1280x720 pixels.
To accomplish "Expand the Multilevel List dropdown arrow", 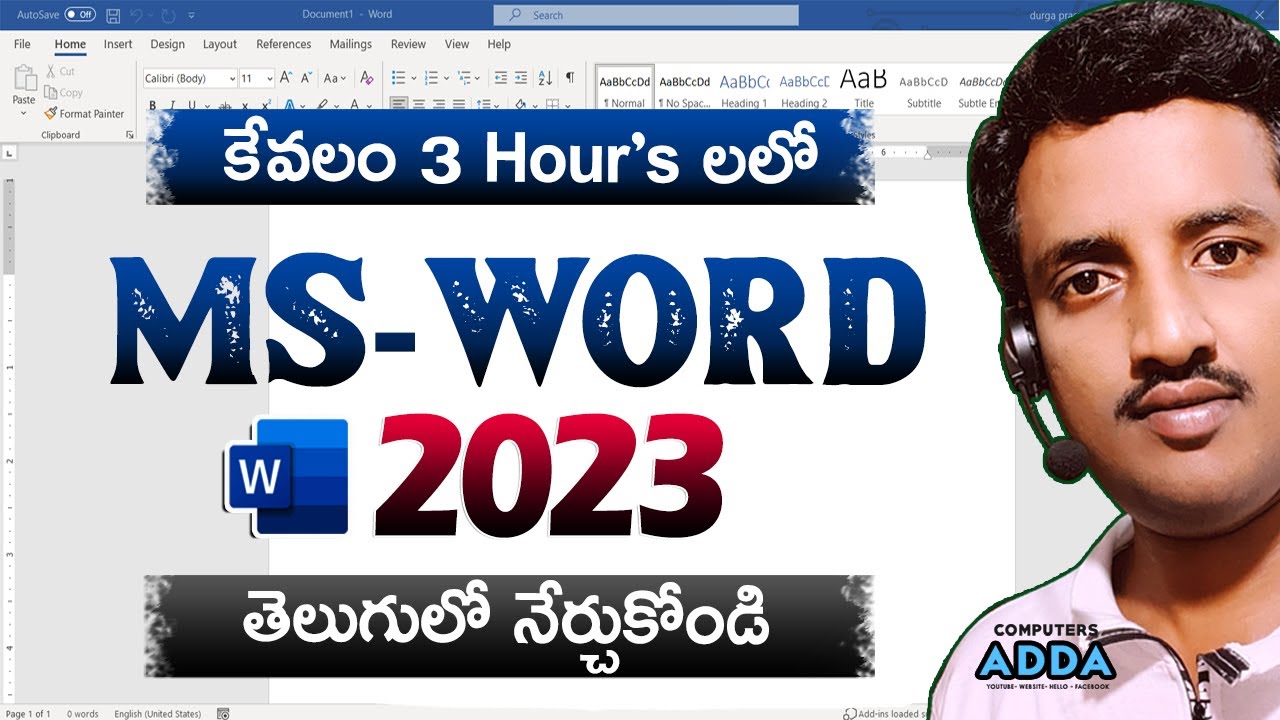I will click(478, 78).
